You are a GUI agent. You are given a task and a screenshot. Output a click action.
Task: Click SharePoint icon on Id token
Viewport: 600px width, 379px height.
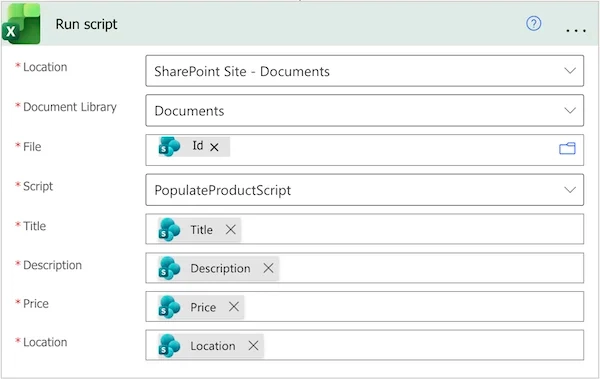[169, 147]
